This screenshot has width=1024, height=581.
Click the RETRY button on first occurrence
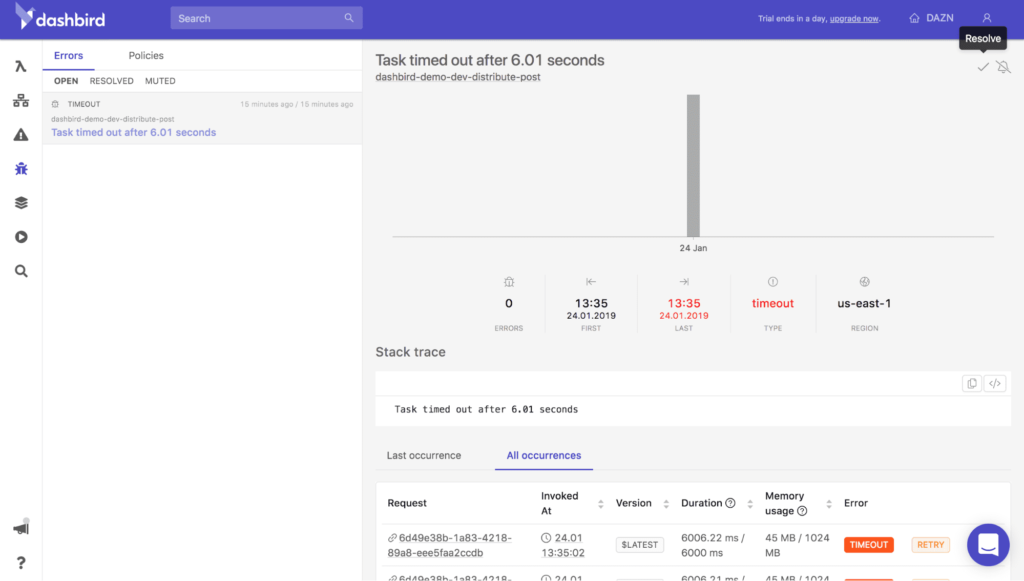930,544
